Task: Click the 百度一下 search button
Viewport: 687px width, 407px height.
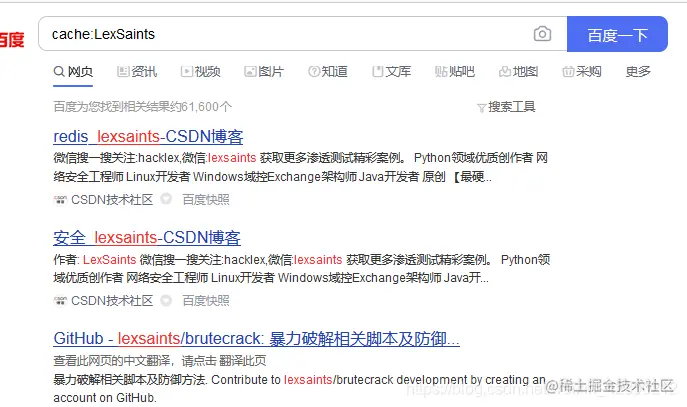Action: point(617,34)
